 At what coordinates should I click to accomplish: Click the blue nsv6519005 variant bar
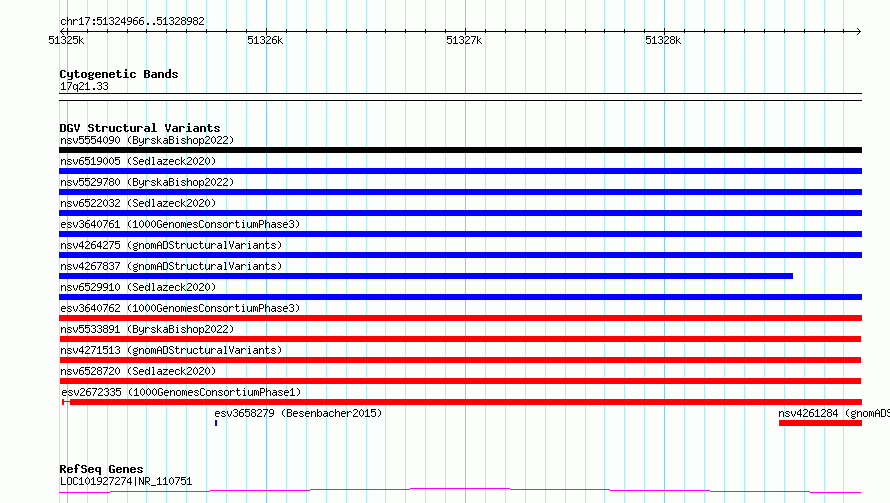tap(460, 171)
